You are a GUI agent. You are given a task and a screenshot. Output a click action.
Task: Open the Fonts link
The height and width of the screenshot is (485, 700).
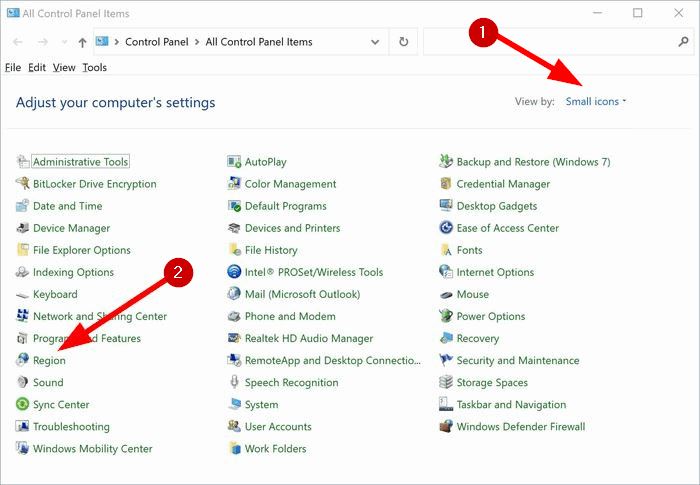(469, 250)
